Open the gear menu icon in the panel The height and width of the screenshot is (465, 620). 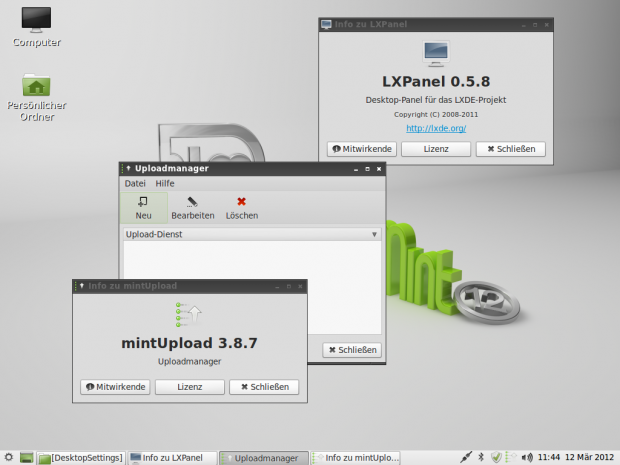[x=9, y=457]
